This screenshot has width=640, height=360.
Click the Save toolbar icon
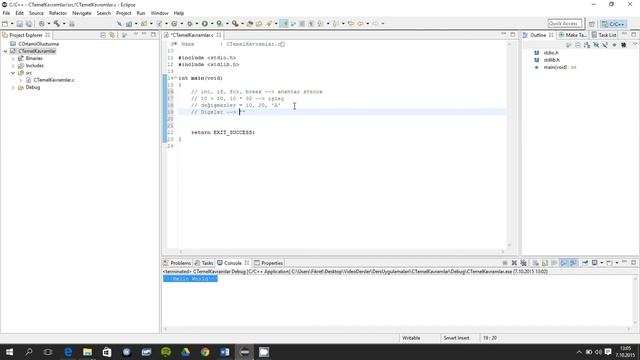(20, 24)
